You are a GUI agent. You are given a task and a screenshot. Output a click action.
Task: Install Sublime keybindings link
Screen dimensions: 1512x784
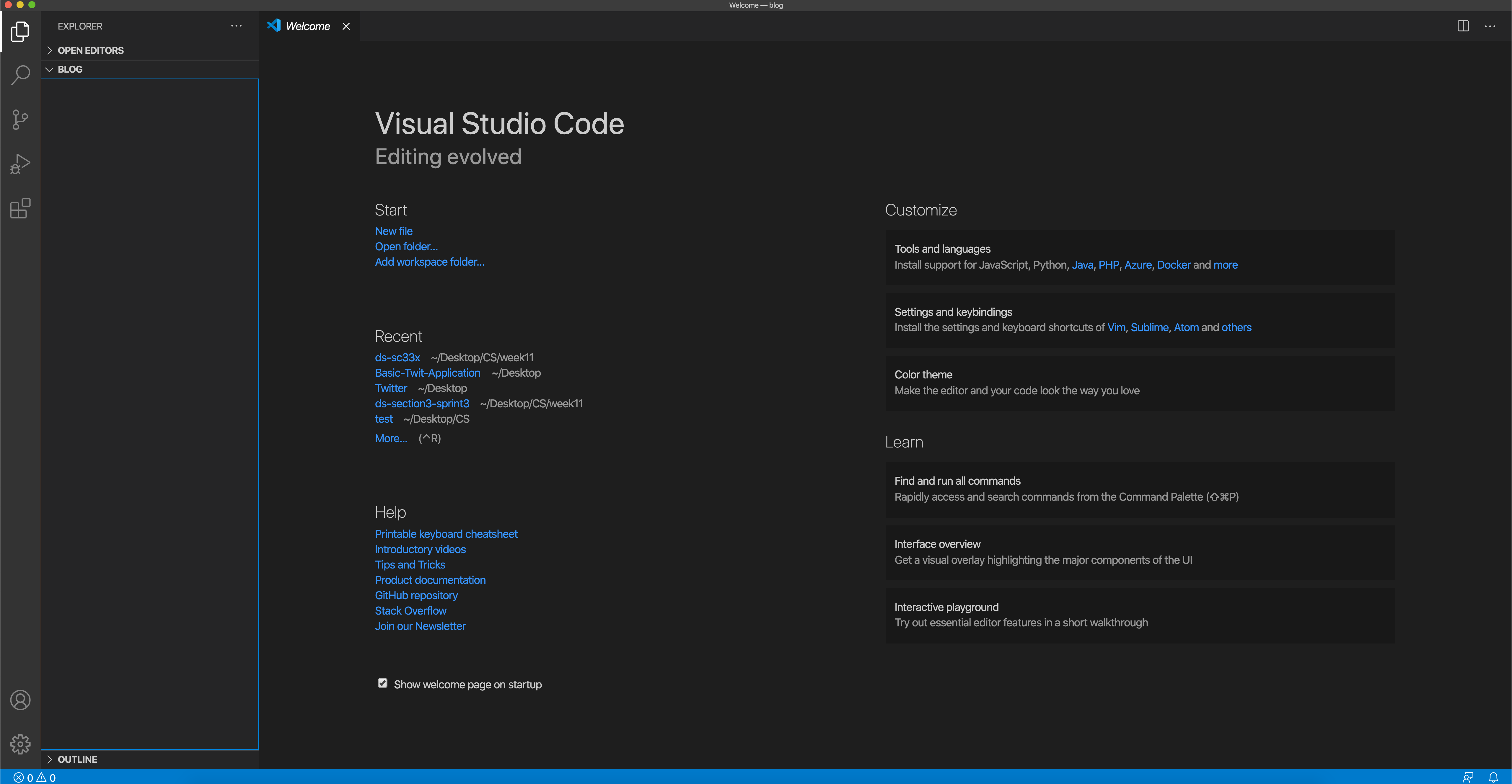[x=1149, y=327]
